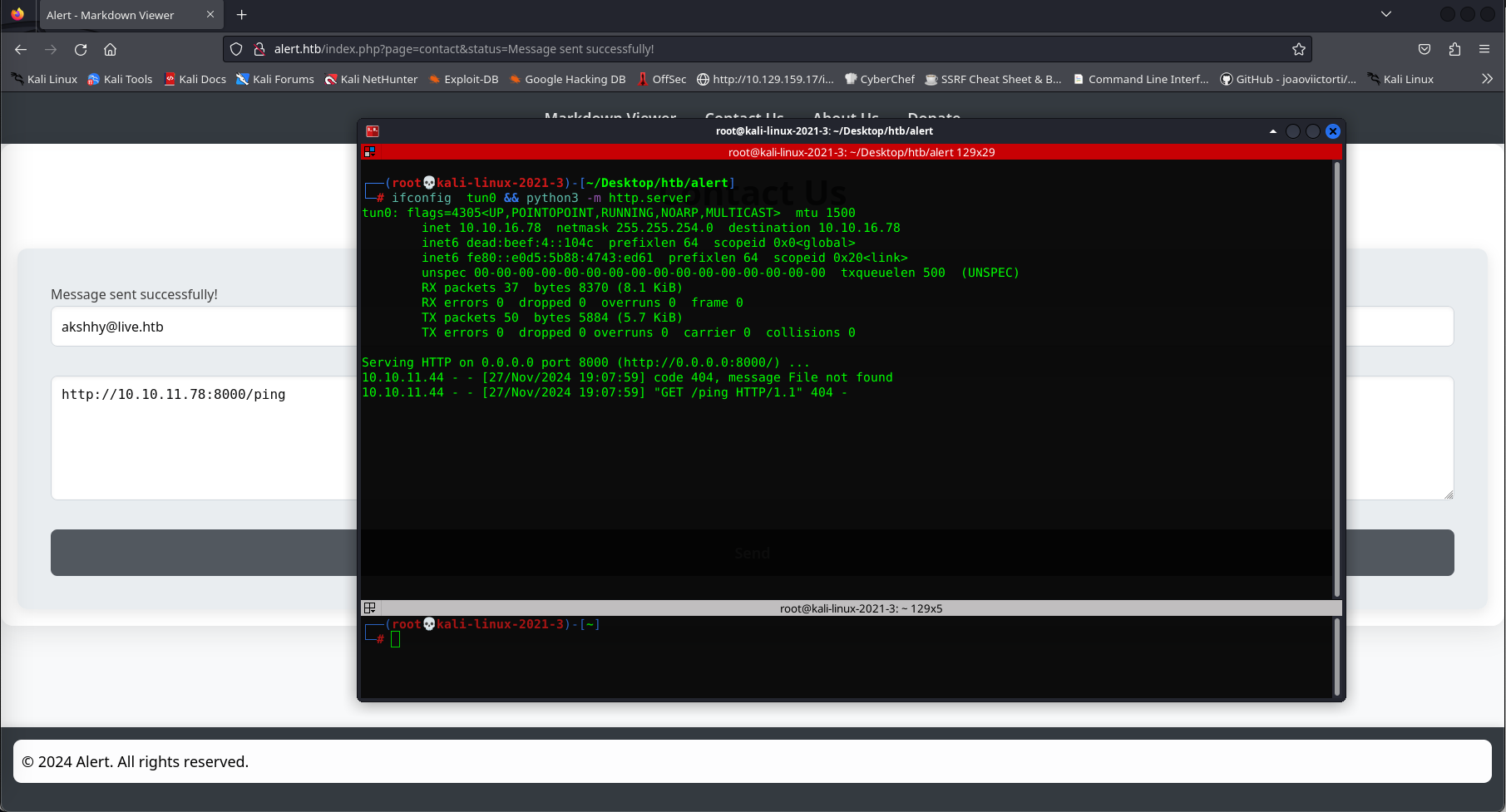Click the Message sent successfully text
The image size is (1506, 812).
[134, 294]
